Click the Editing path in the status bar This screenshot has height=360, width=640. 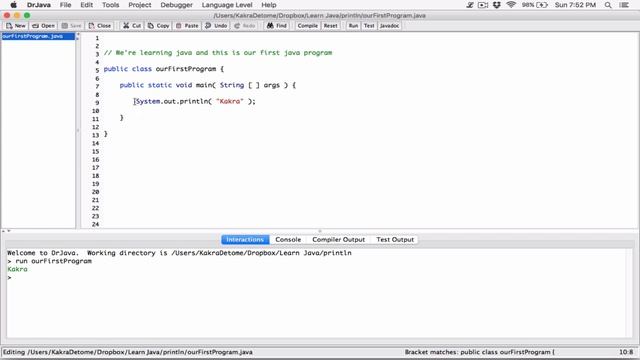click(x=128, y=352)
